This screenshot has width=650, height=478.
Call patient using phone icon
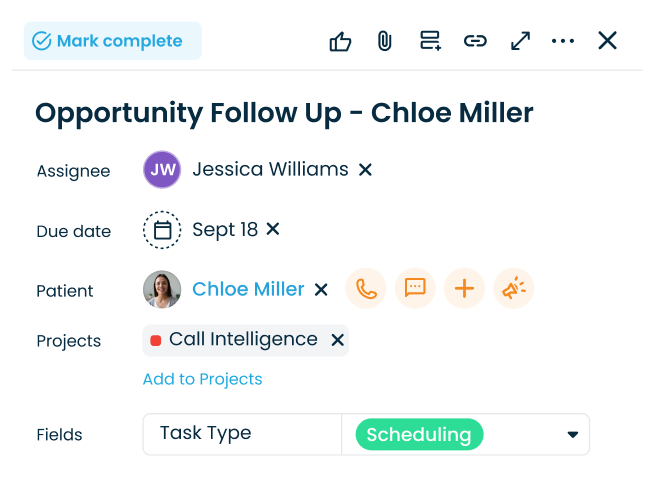pyautogui.click(x=366, y=289)
